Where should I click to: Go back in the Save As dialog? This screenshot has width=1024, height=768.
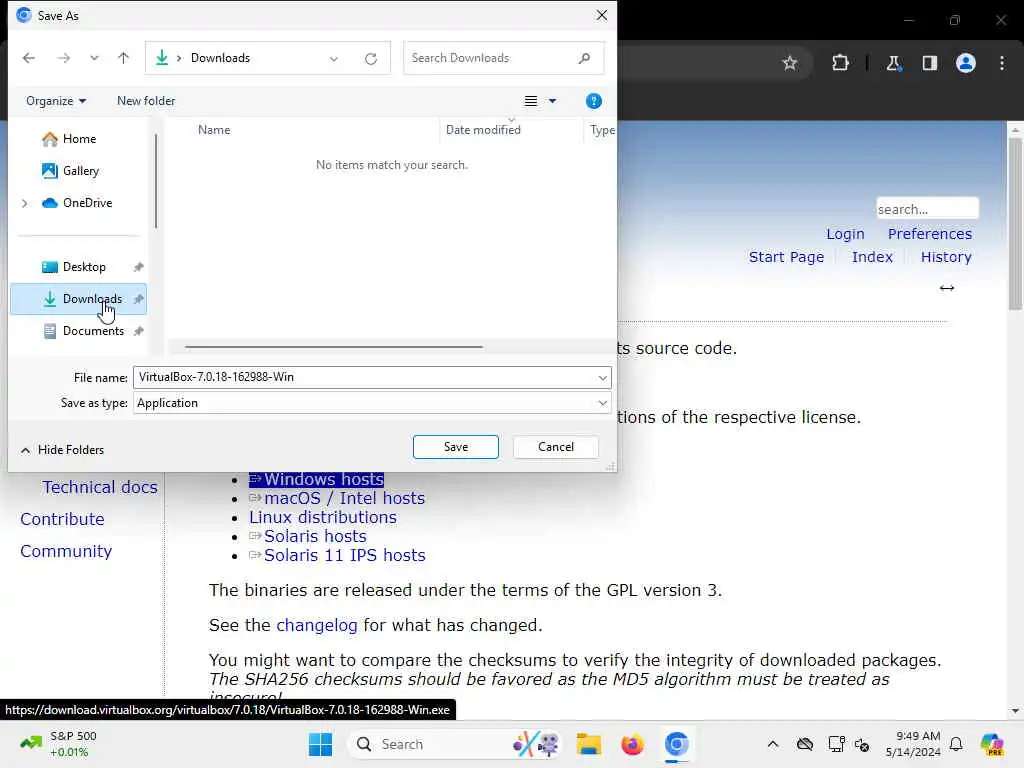click(x=29, y=58)
